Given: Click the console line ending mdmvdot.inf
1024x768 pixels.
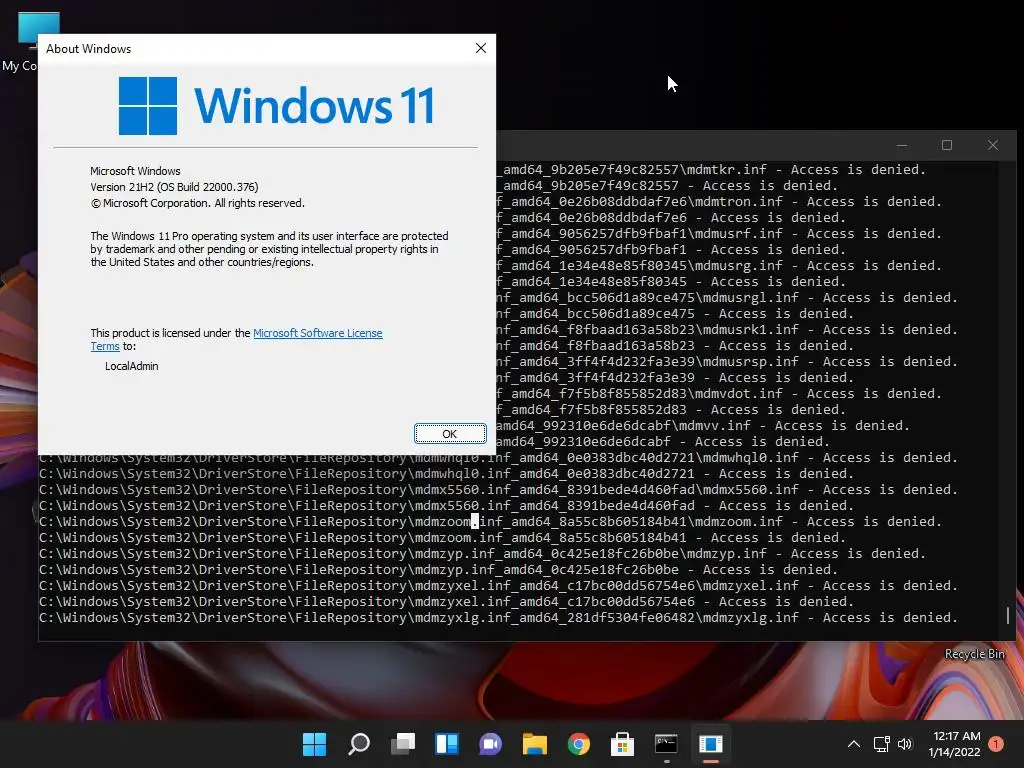Looking at the screenshot, I should coord(719,394).
